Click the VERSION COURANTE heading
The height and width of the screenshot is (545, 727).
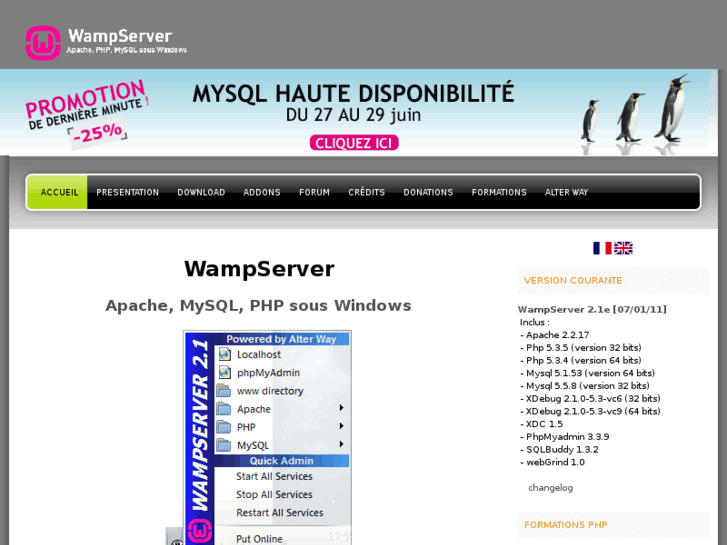point(573,281)
